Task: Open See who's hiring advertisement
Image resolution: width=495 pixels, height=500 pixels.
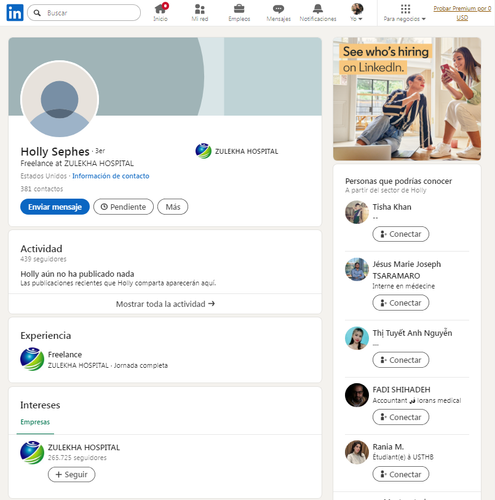Action: [407, 99]
